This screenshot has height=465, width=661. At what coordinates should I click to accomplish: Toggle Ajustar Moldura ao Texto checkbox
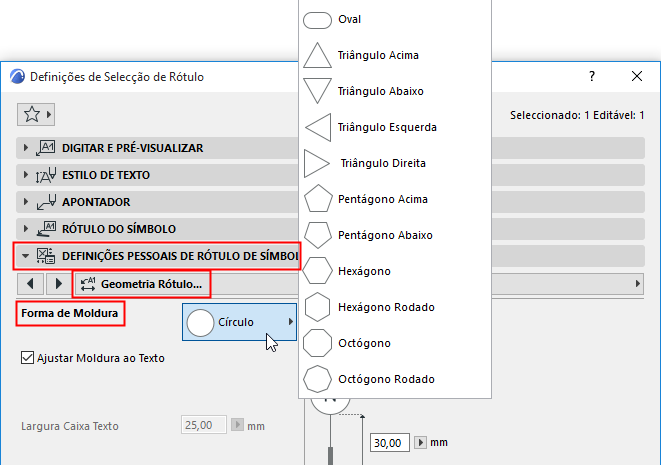pyautogui.click(x=27, y=358)
